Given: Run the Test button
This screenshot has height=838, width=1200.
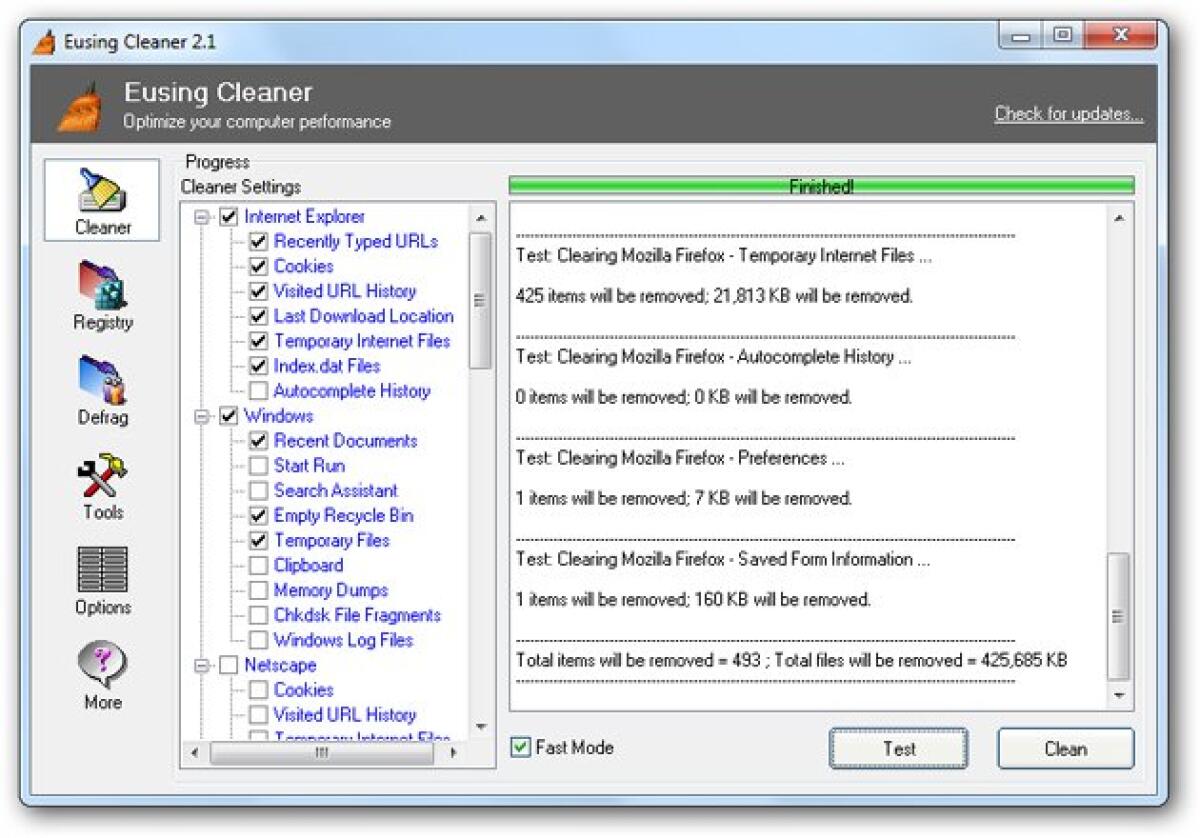Looking at the screenshot, I should point(897,749).
